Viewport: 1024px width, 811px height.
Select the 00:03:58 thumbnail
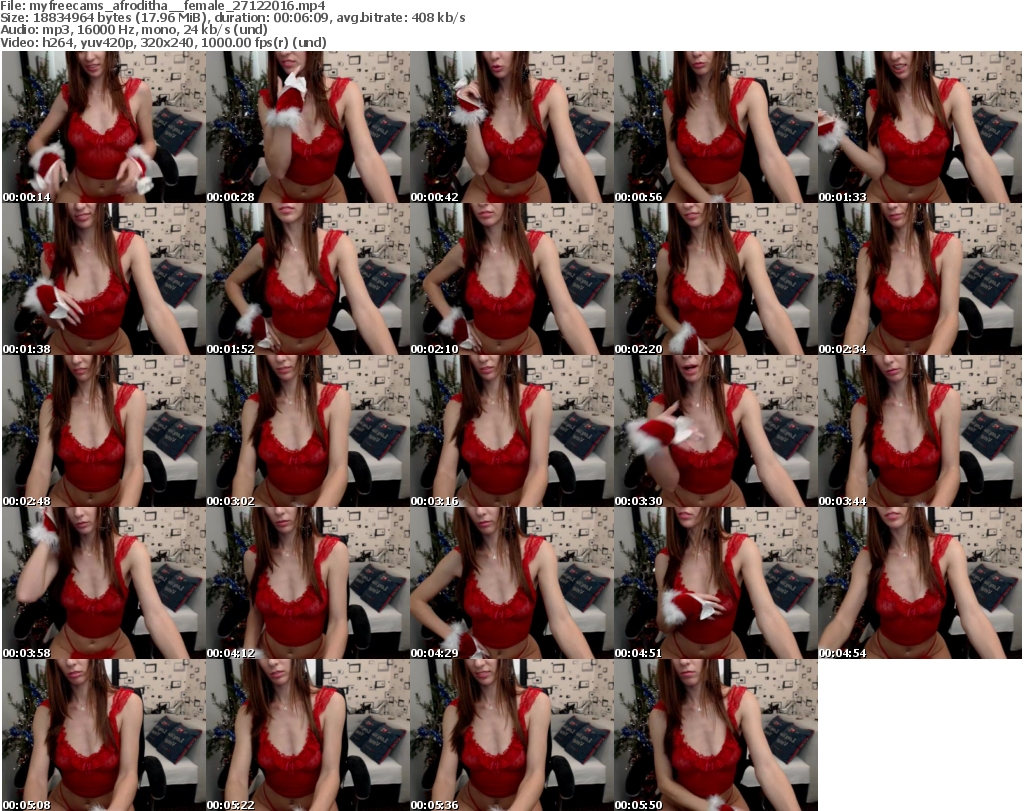104,583
